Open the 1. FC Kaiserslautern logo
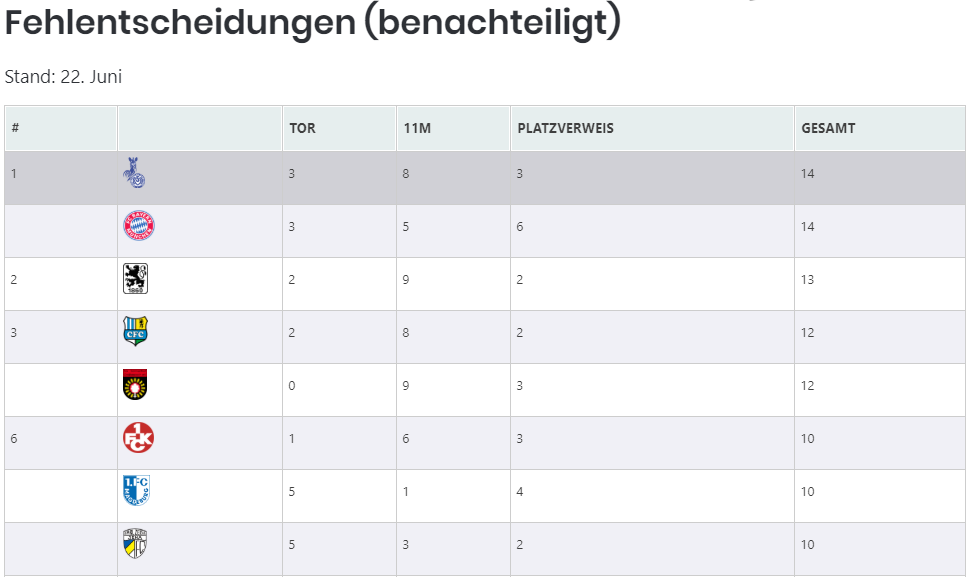Screen dimensions: 968x577 pyautogui.click(x=138, y=438)
